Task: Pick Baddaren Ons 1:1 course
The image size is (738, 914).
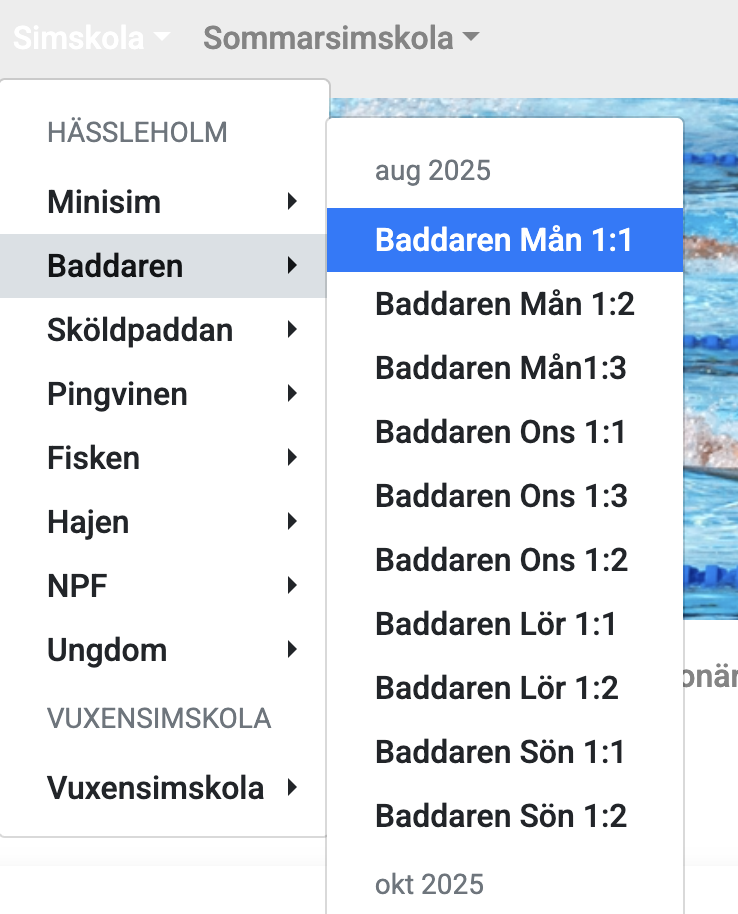Action: coord(500,432)
